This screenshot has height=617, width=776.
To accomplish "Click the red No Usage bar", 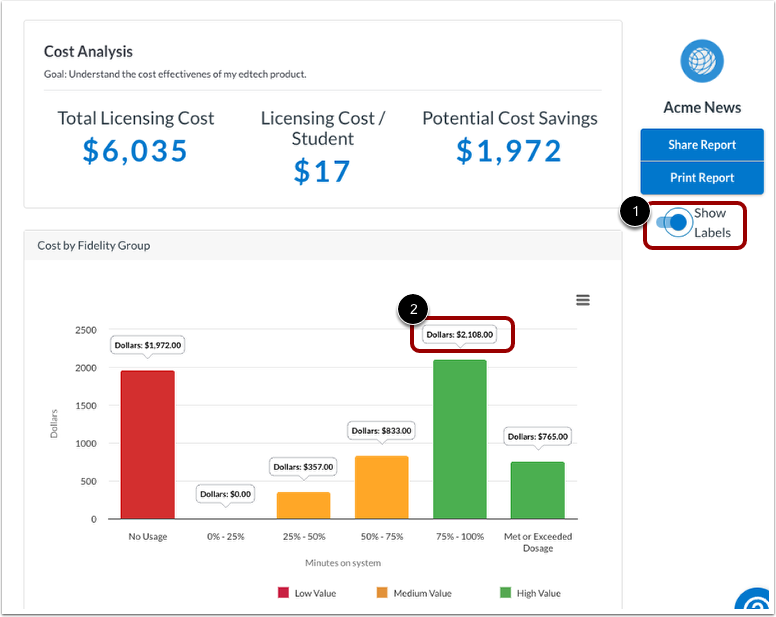I will [147, 444].
